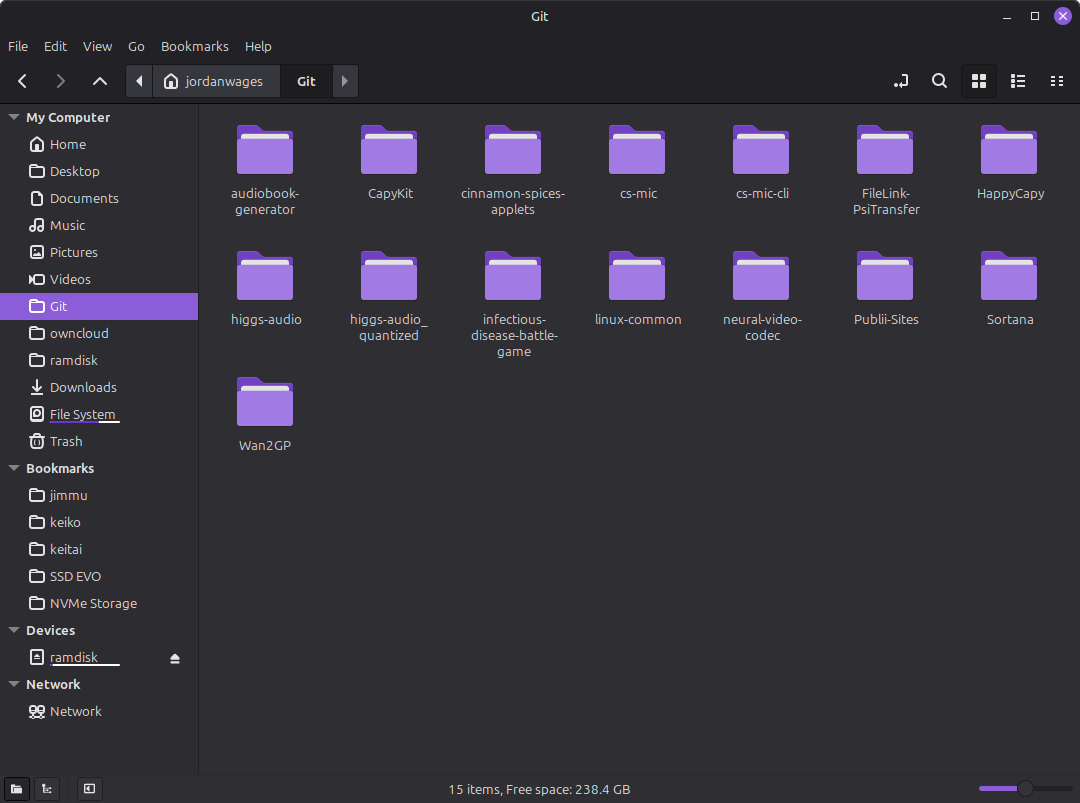The width and height of the screenshot is (1080, 803).
Task: Show tree view in sidebar
Action: click(47, 789)
